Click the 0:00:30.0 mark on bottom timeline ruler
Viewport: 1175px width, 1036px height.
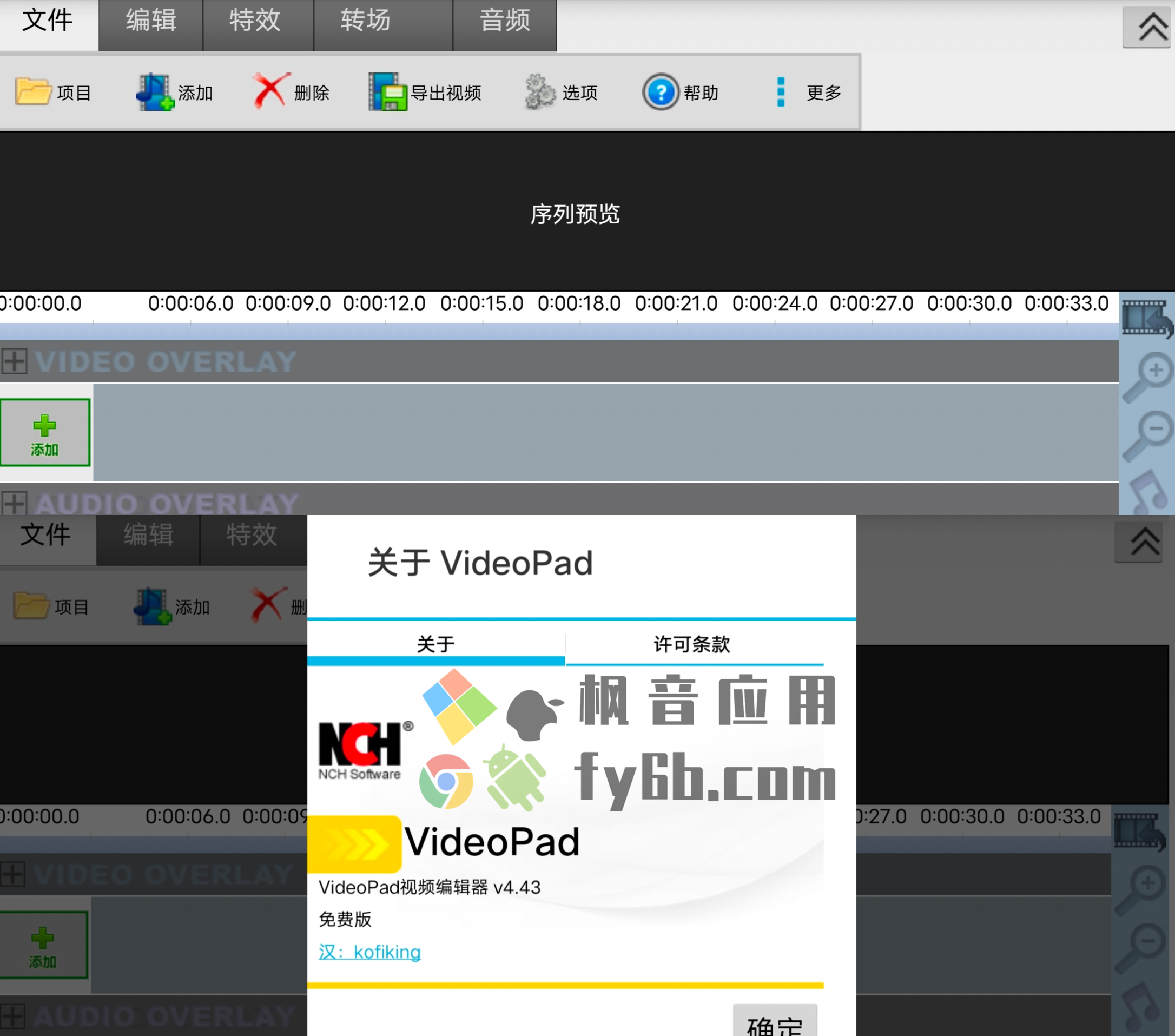[x=962, y=817]
